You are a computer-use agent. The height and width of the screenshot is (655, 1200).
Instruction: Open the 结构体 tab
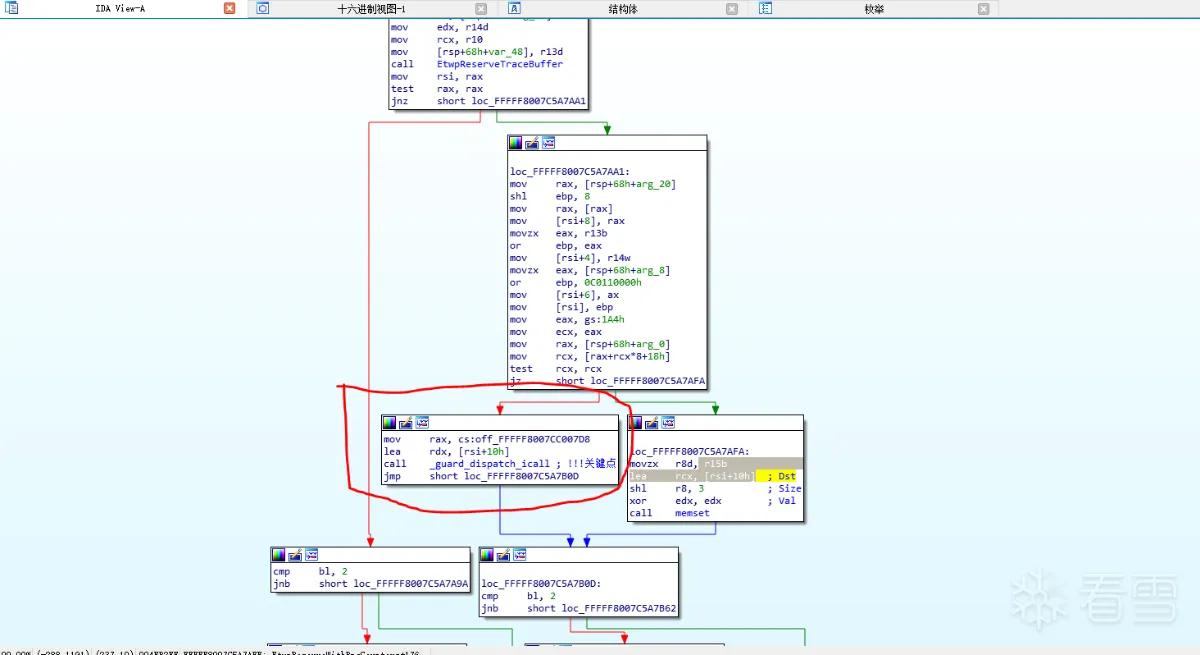(622, 9)
